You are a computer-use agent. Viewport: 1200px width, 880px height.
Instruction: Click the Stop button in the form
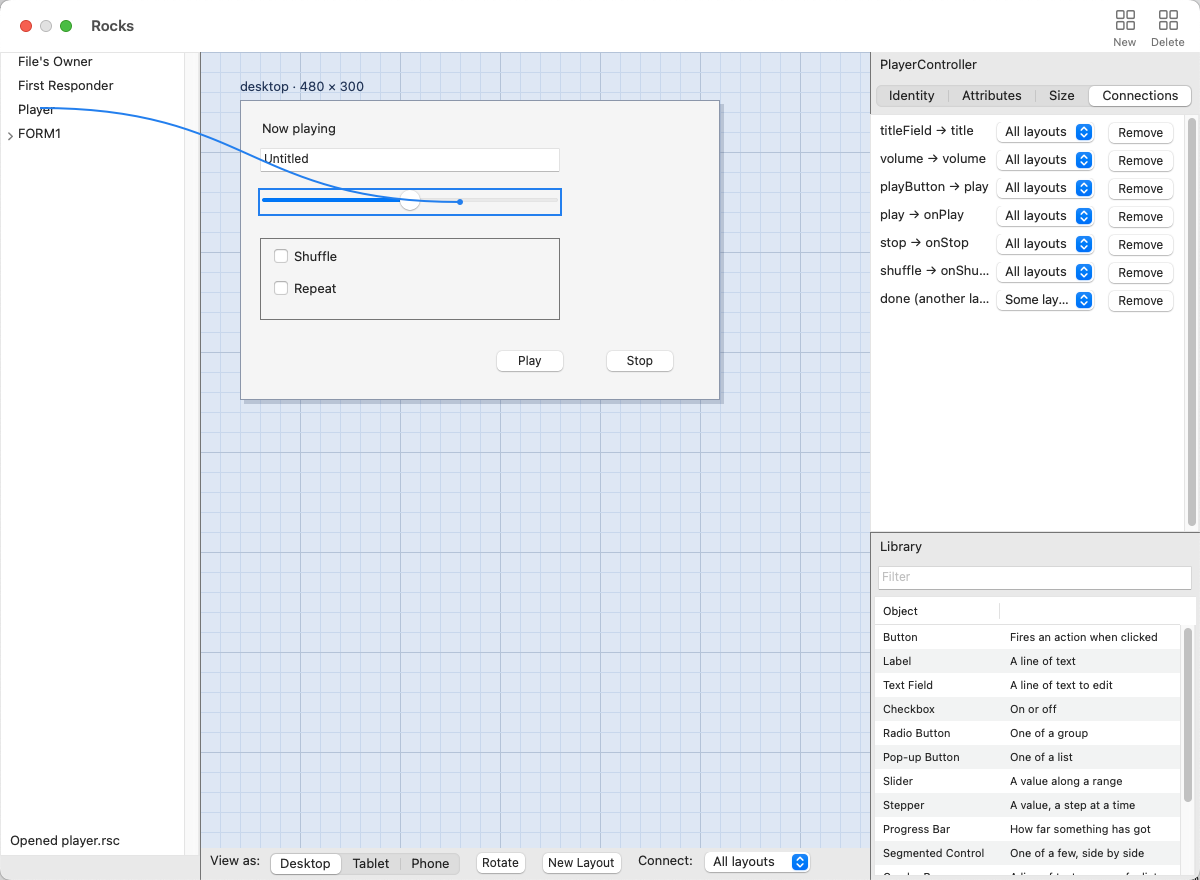640,361
